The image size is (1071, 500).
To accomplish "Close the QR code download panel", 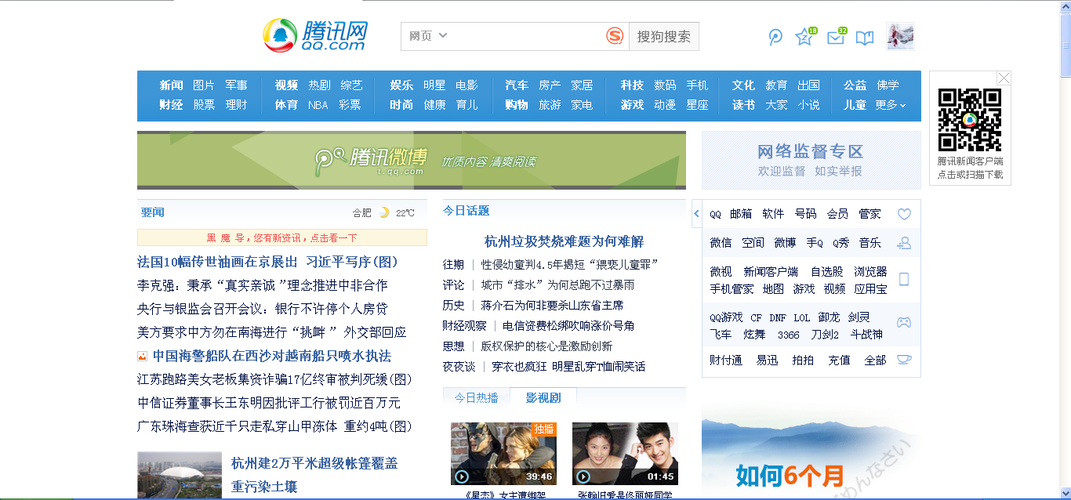I will pos(1003,78).
